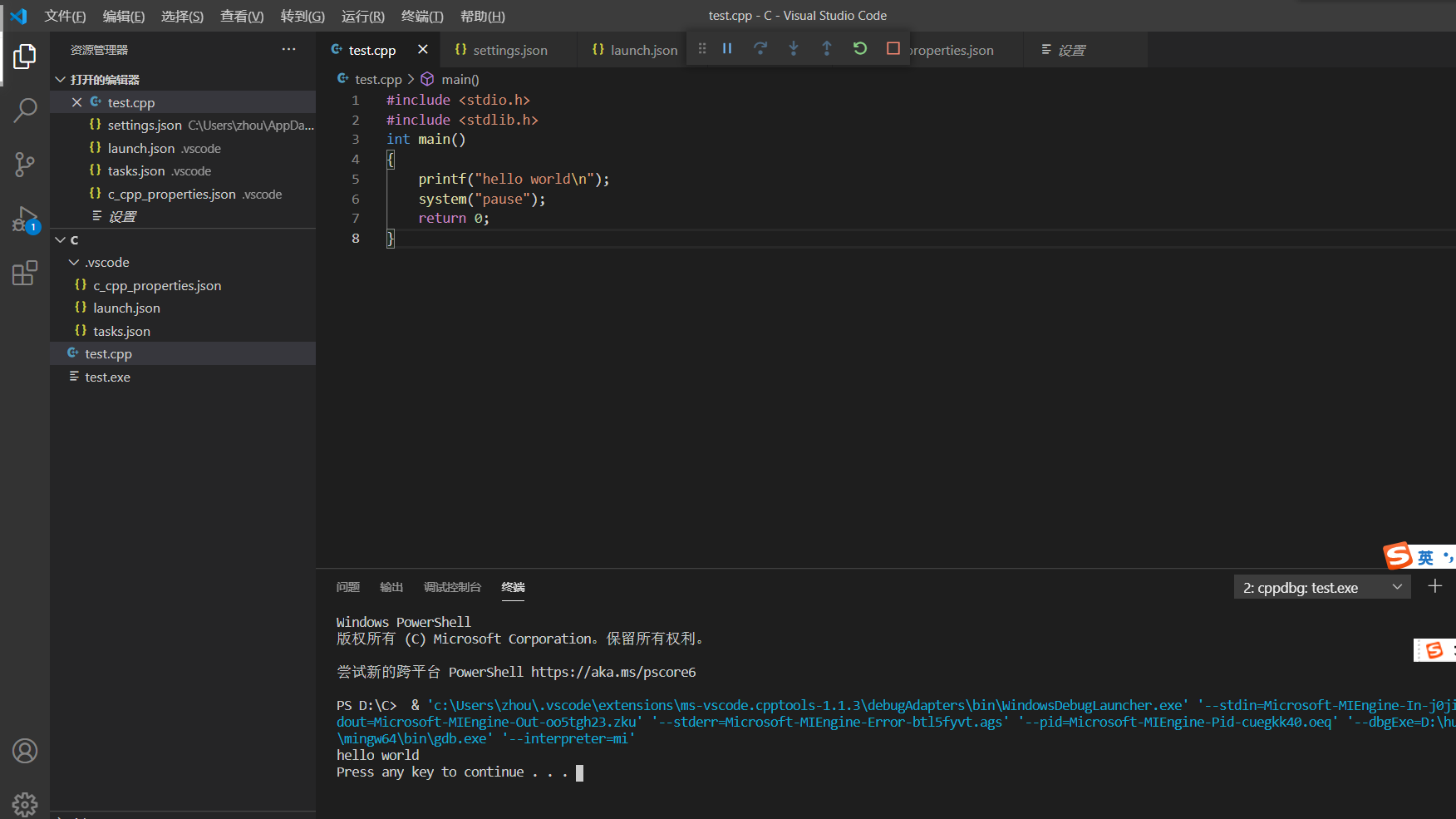Select the 终端 panel tab
The image size is (1456, 819).
(x=513, y=587)
